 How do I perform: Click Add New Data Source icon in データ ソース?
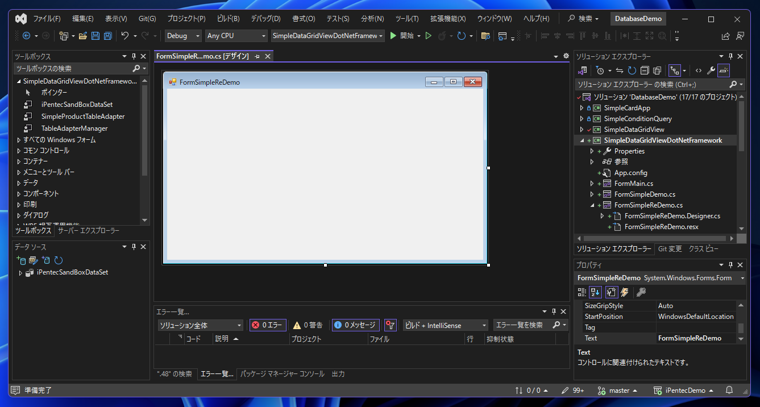[21, 260]
